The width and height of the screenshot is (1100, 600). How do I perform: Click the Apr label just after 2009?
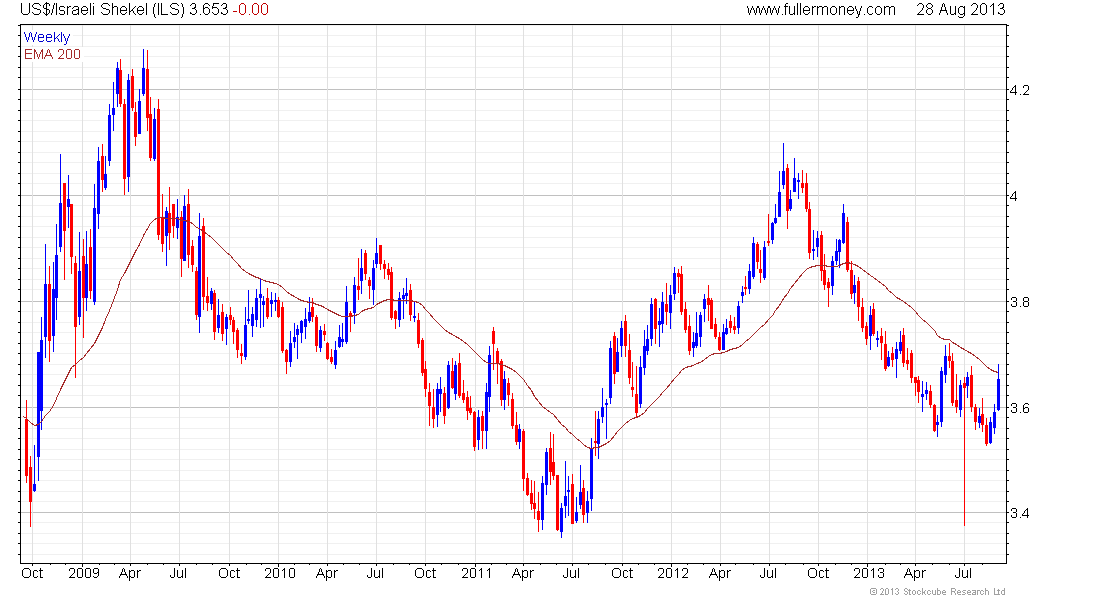point(130,573)
